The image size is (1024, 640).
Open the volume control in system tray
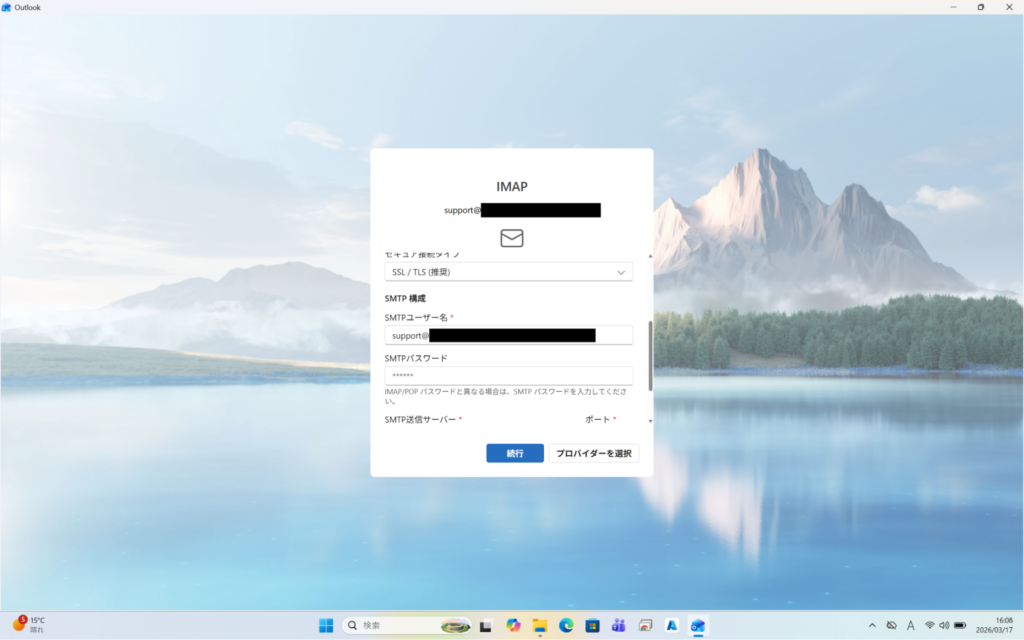(944, 625)
